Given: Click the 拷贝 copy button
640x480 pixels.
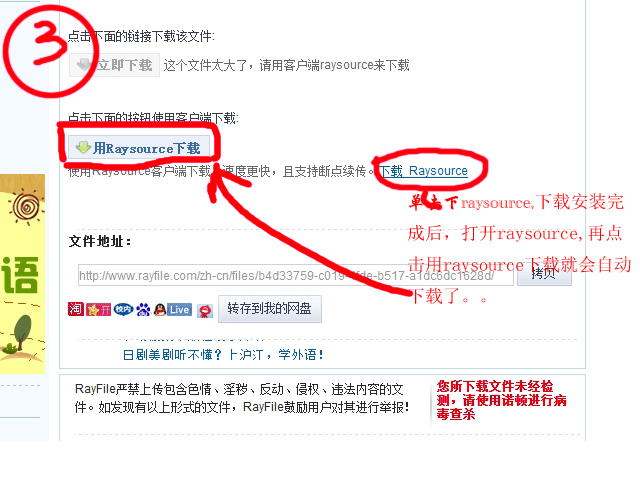Looking at the screenshot, I should point(544,275).
